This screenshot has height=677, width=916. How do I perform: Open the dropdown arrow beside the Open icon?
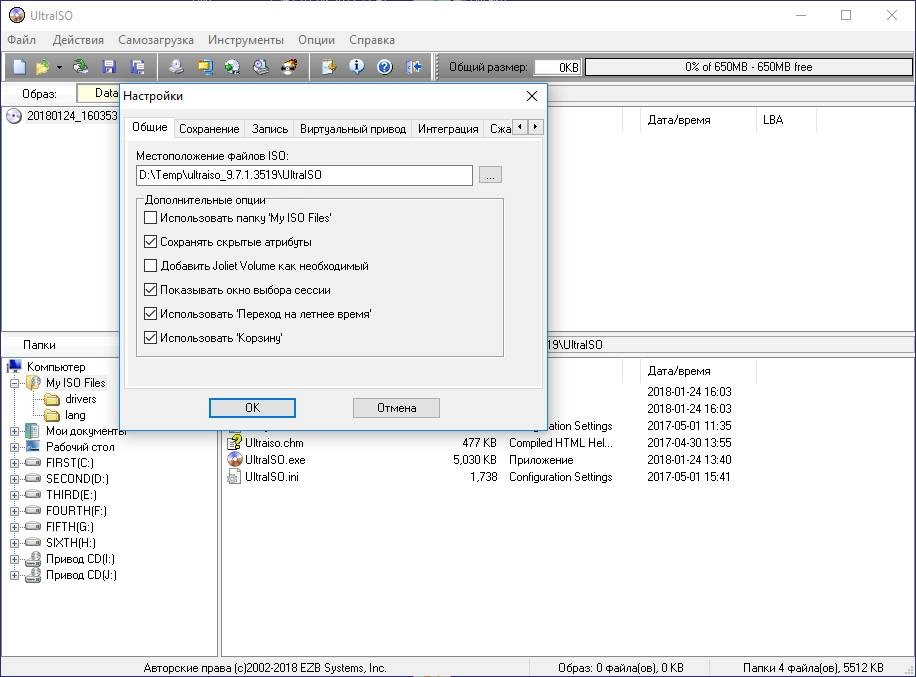click(x=59, y=67)
